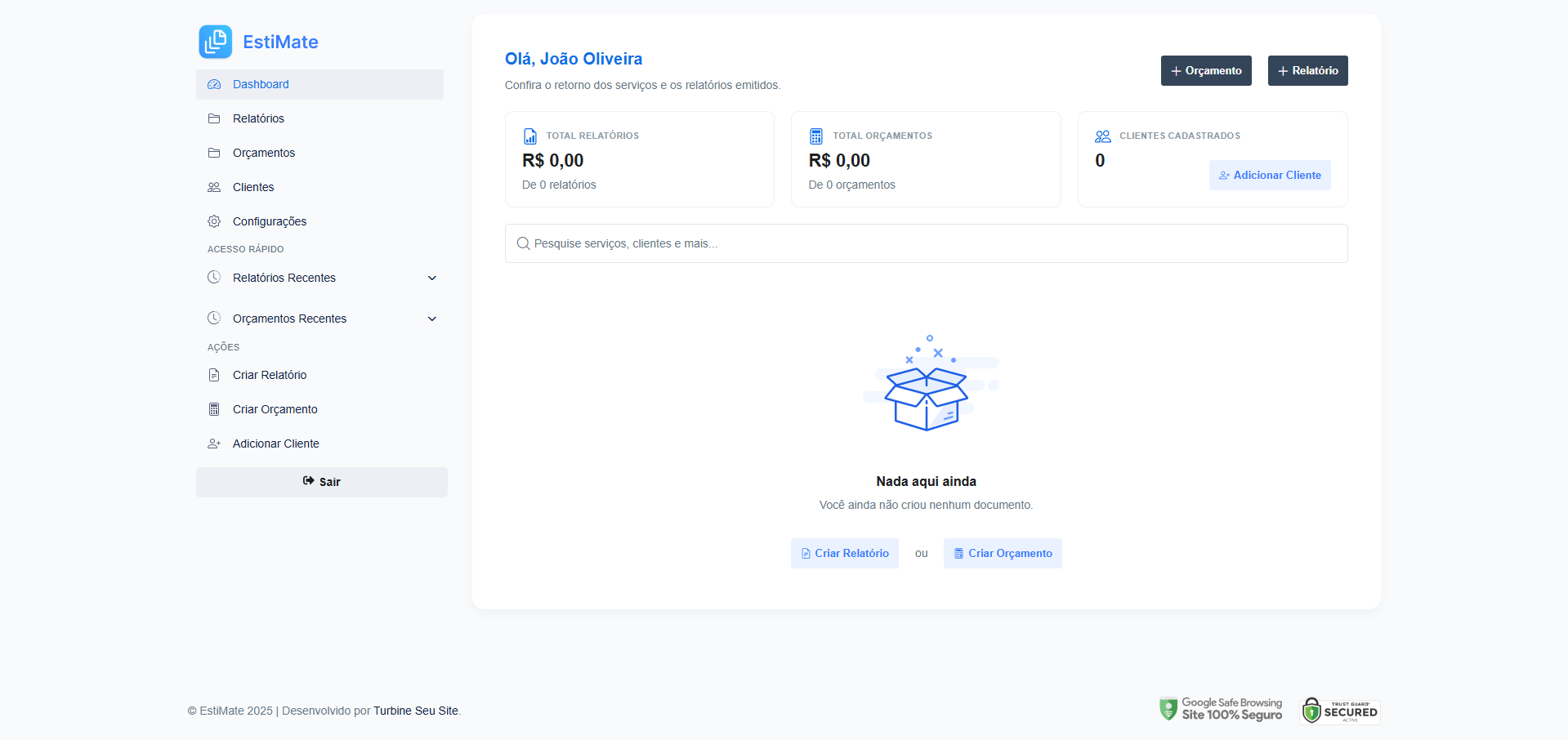Click the Clientes people icon in sidebar

click(x=214, y=187)
